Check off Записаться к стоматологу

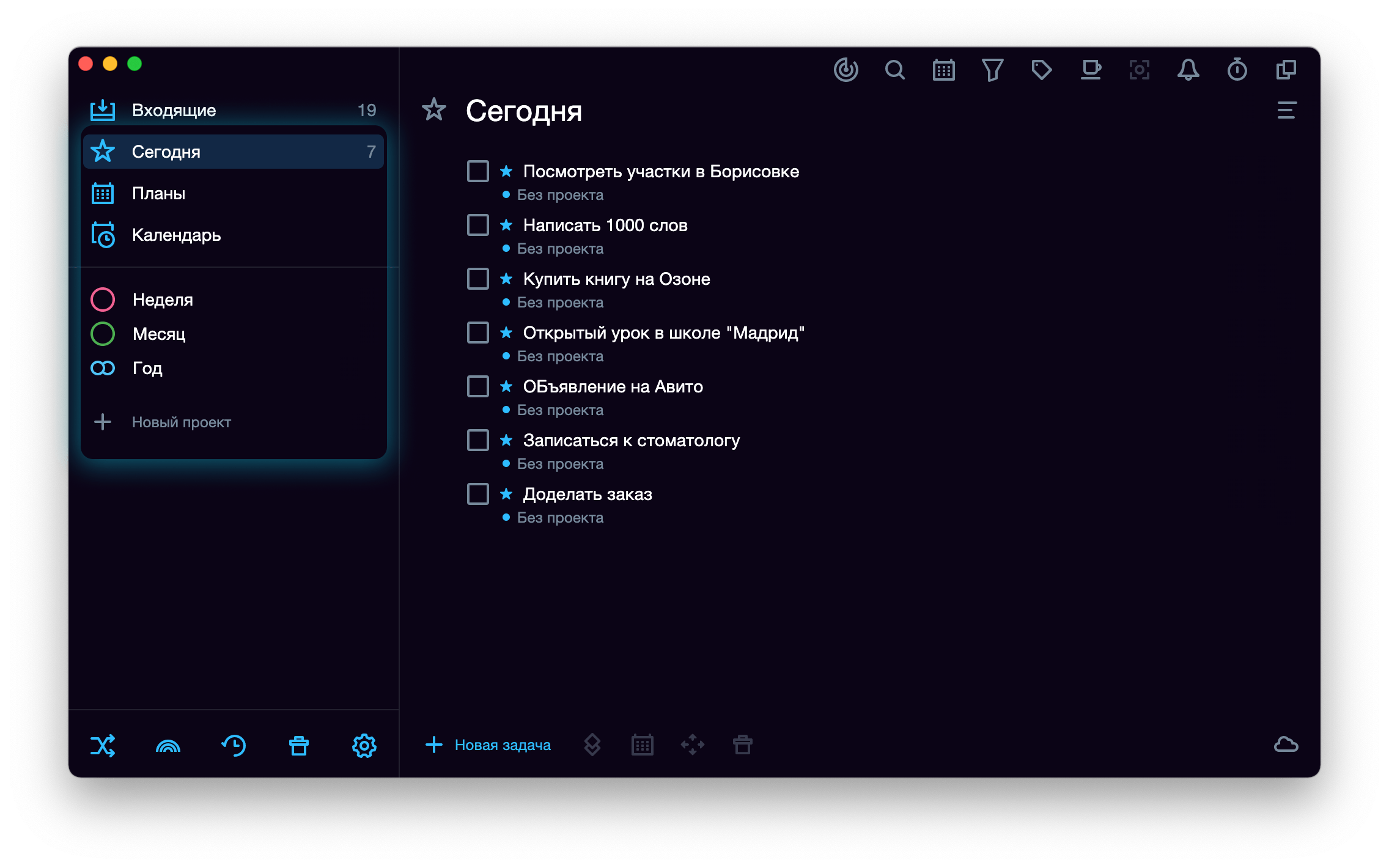[478, 440]
